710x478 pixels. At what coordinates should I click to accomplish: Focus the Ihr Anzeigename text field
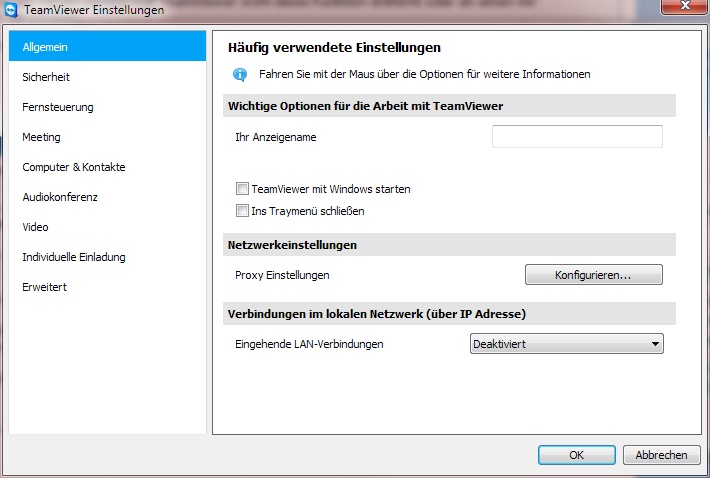point(577,136)
